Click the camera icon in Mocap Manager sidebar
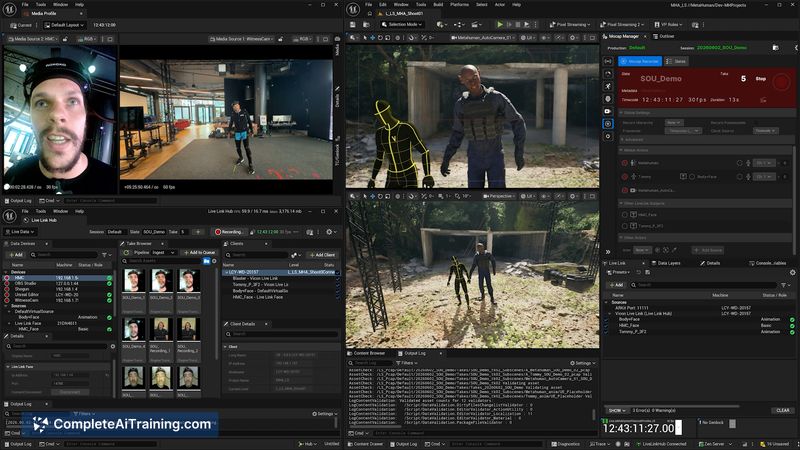 608,111
